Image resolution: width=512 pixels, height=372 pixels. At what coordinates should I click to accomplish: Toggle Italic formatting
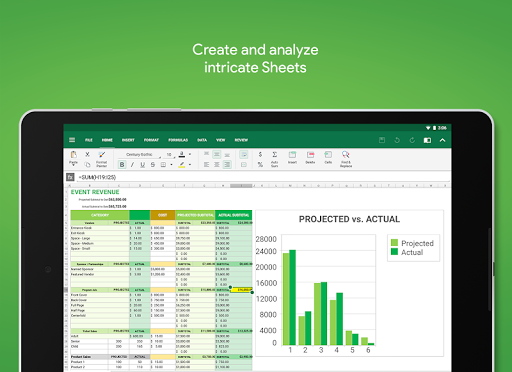(132, 165)
